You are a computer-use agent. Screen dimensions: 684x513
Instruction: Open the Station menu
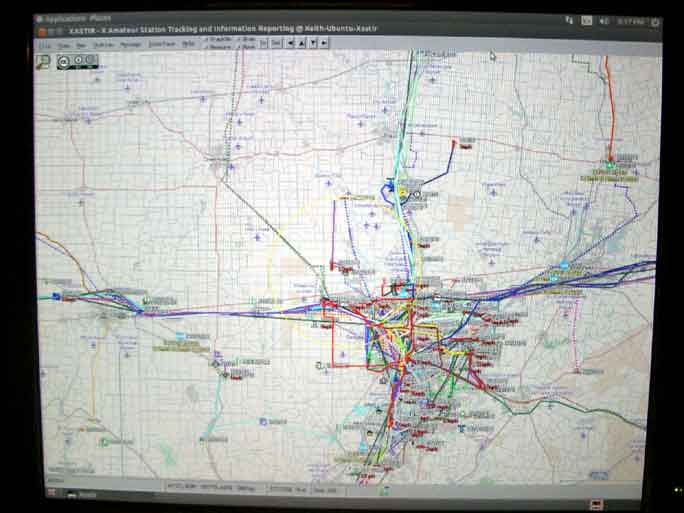(x=104, y=45)
